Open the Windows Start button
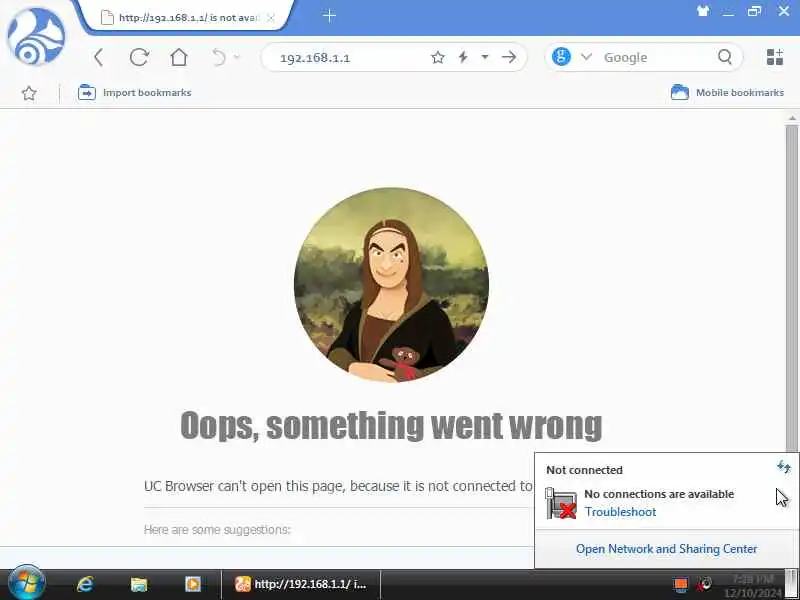This screenshot has height=600, width=800. pyautogui.click(x=27, y=583)
